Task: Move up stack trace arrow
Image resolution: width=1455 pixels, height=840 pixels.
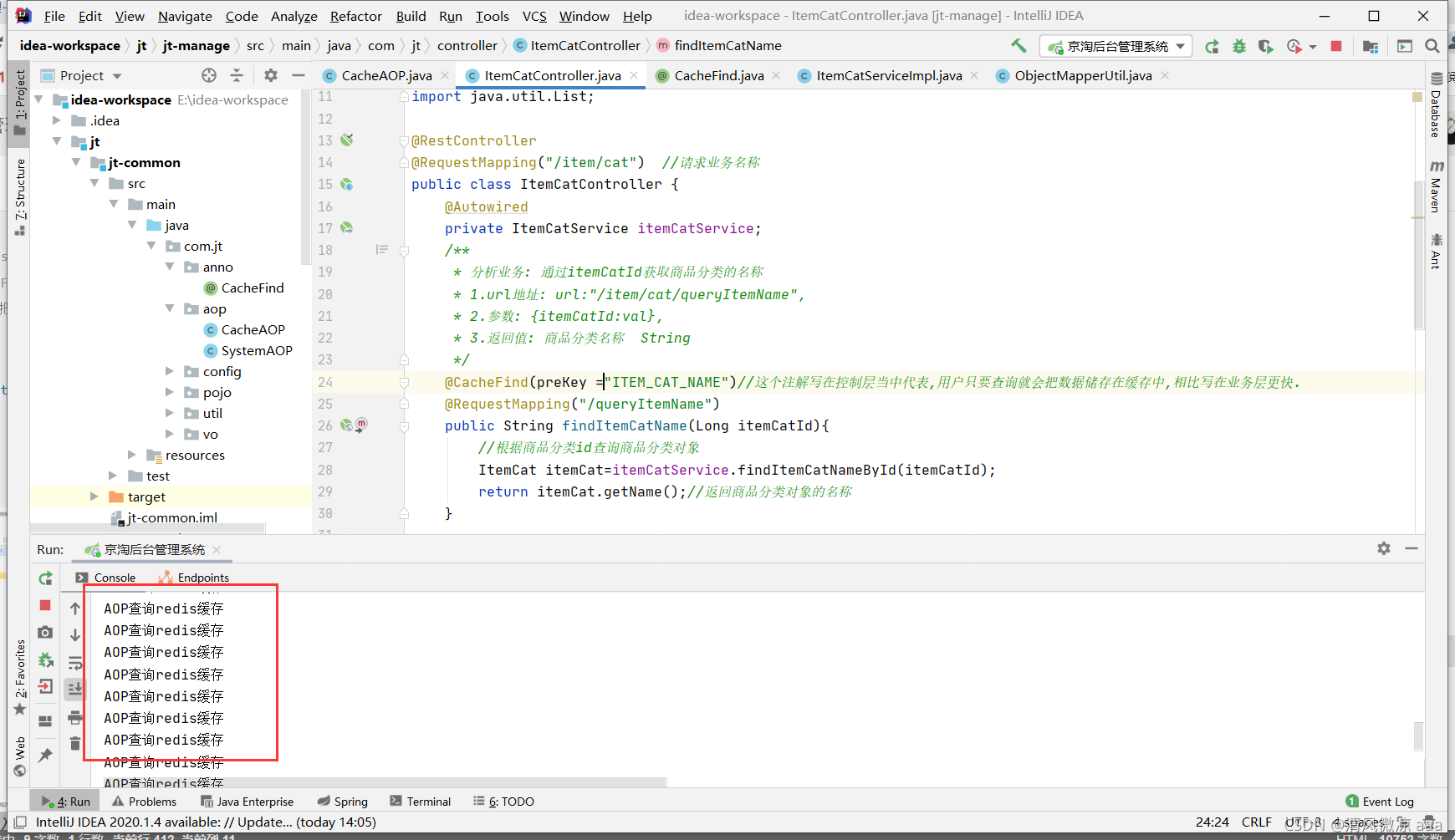Action: (x=75, y=608)
